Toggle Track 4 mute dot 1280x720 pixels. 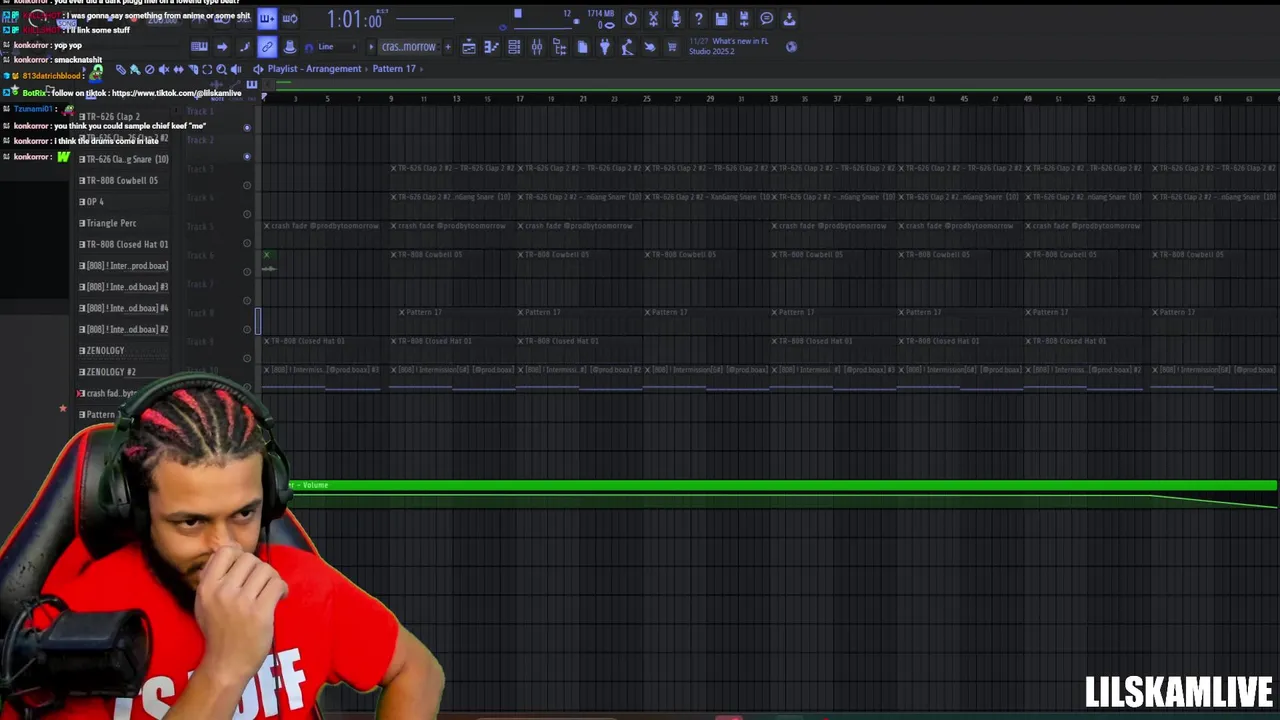pos(247,213)
